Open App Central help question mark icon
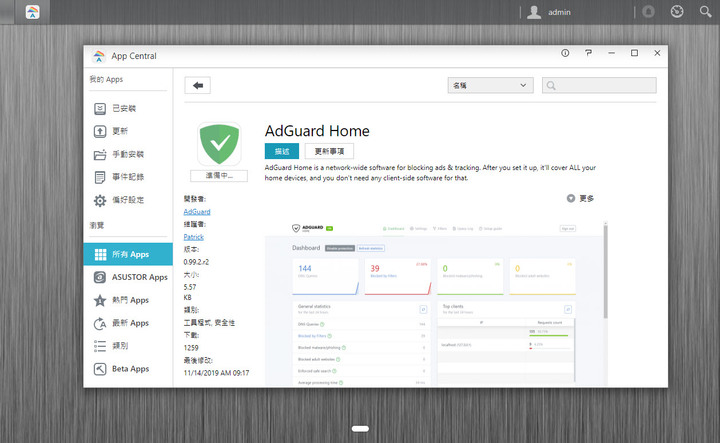This screenshot has height=443, width=720. [588, 53]
